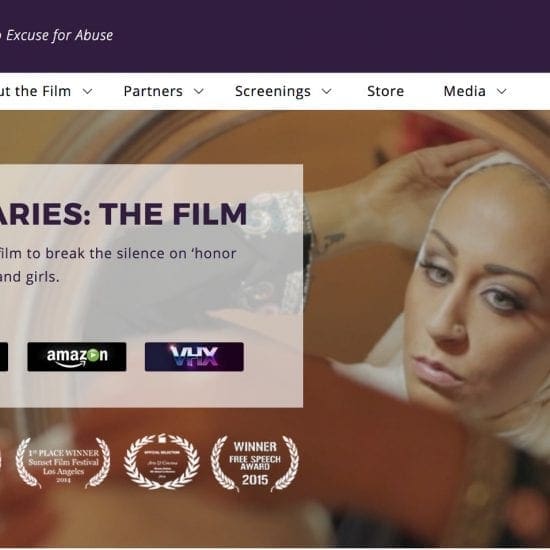Screen dimensions: 550x550
Task: Click the partial laurel at far left edge
Action: pyautogui.click(x=1, y=460)
